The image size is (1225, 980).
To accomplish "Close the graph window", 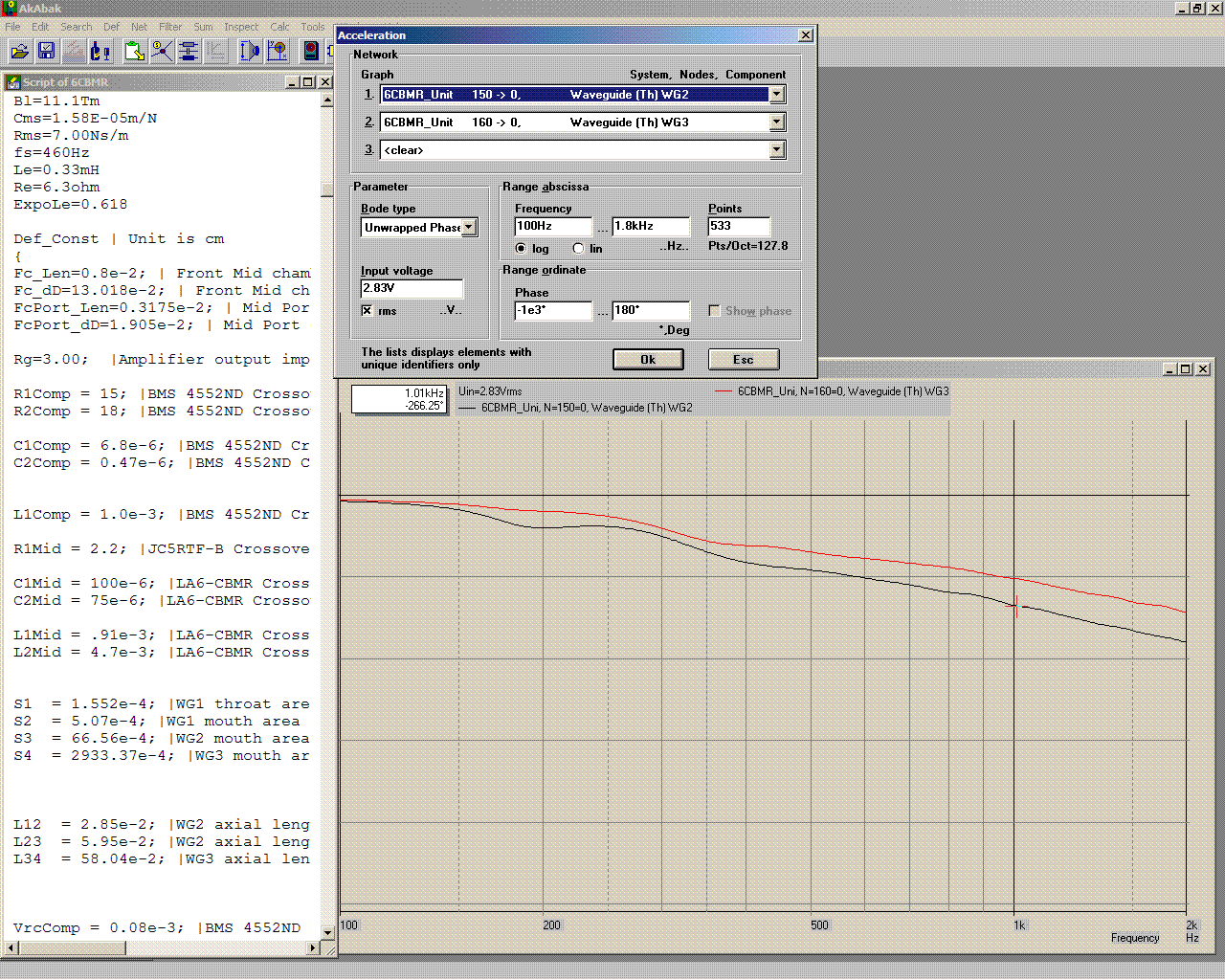I will coord(1203,369).
